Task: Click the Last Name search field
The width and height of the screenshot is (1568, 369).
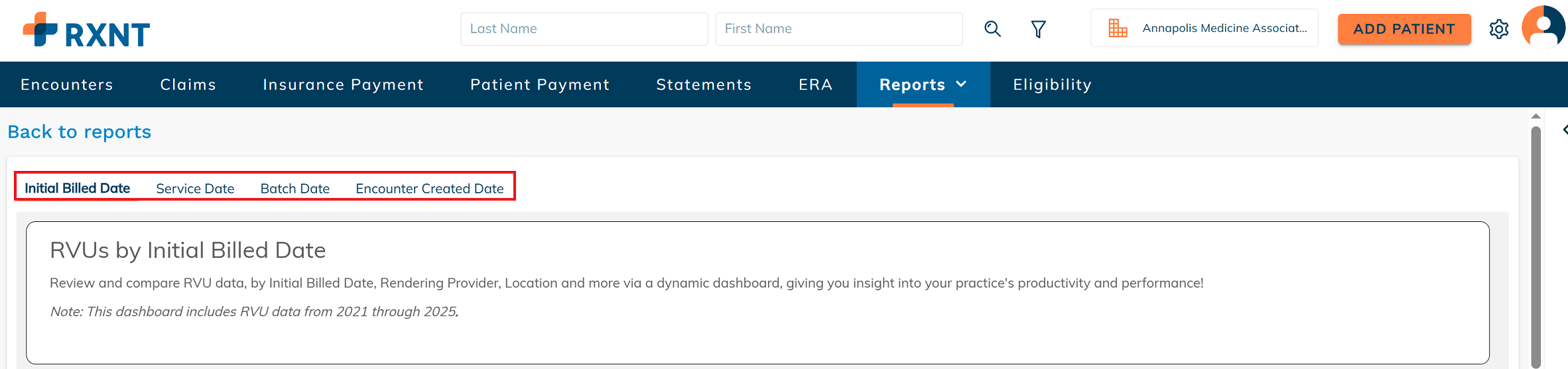Action: [x=584, y=28]
